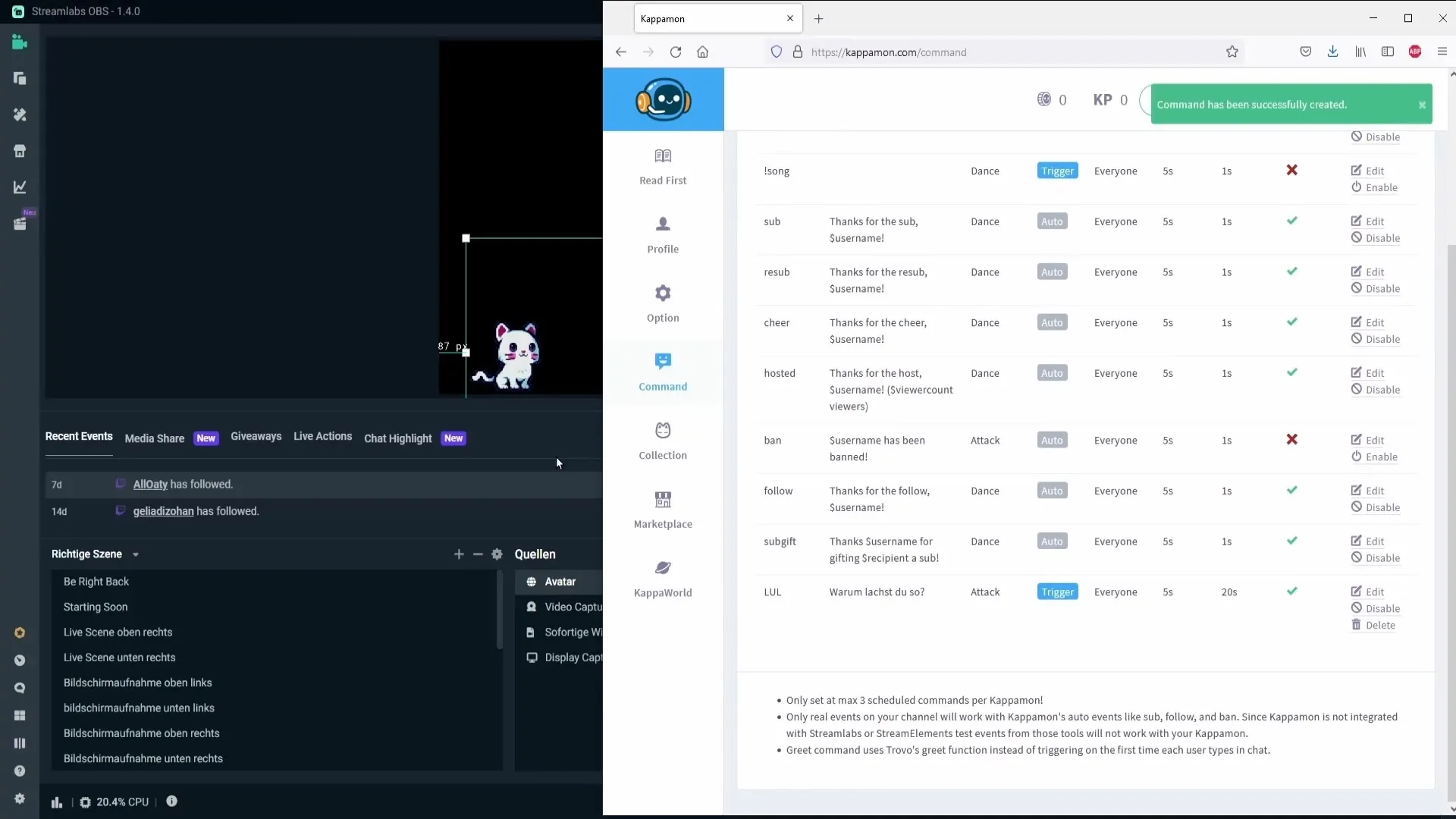Screen dimensions: 1456x819
Task: Open scene settings gear next to Richtige Szene
Action: coord(497,554)
